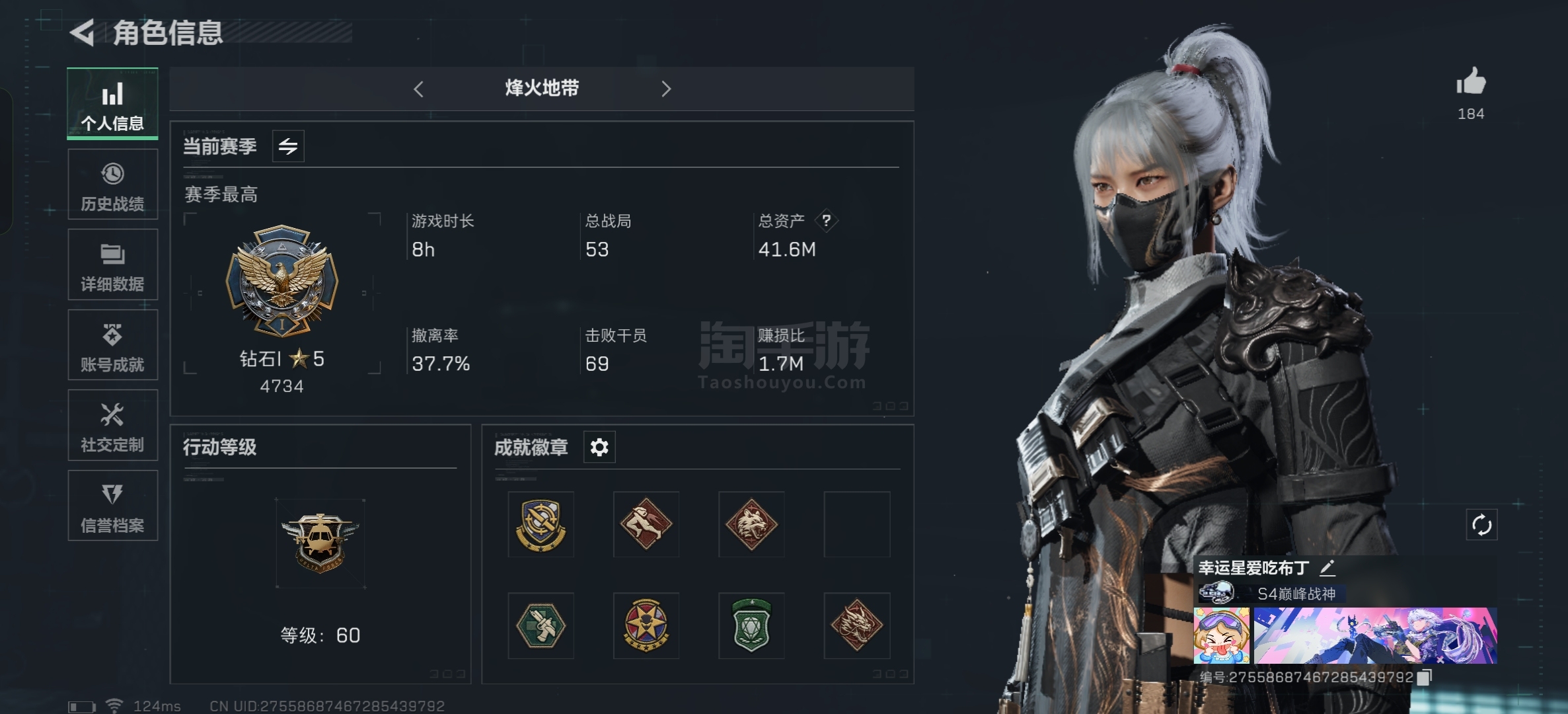Switch to the next game mode from 烽火地带
This screenshot has height=714, width=1568.
click(666, 89)
